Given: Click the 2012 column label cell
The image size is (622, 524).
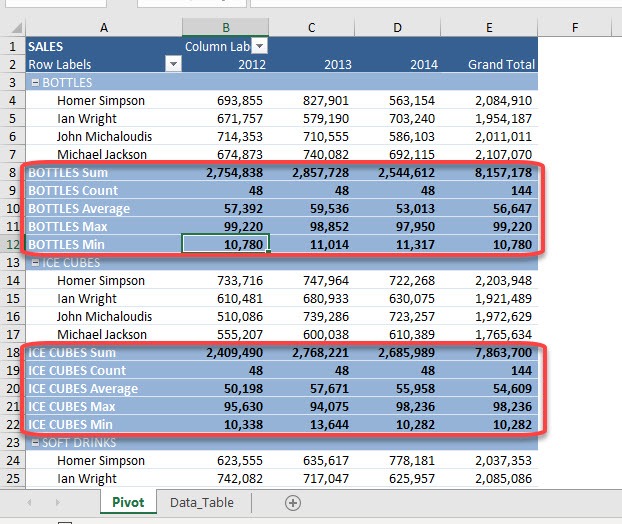Looking at the screenshot, I should 225,64.
